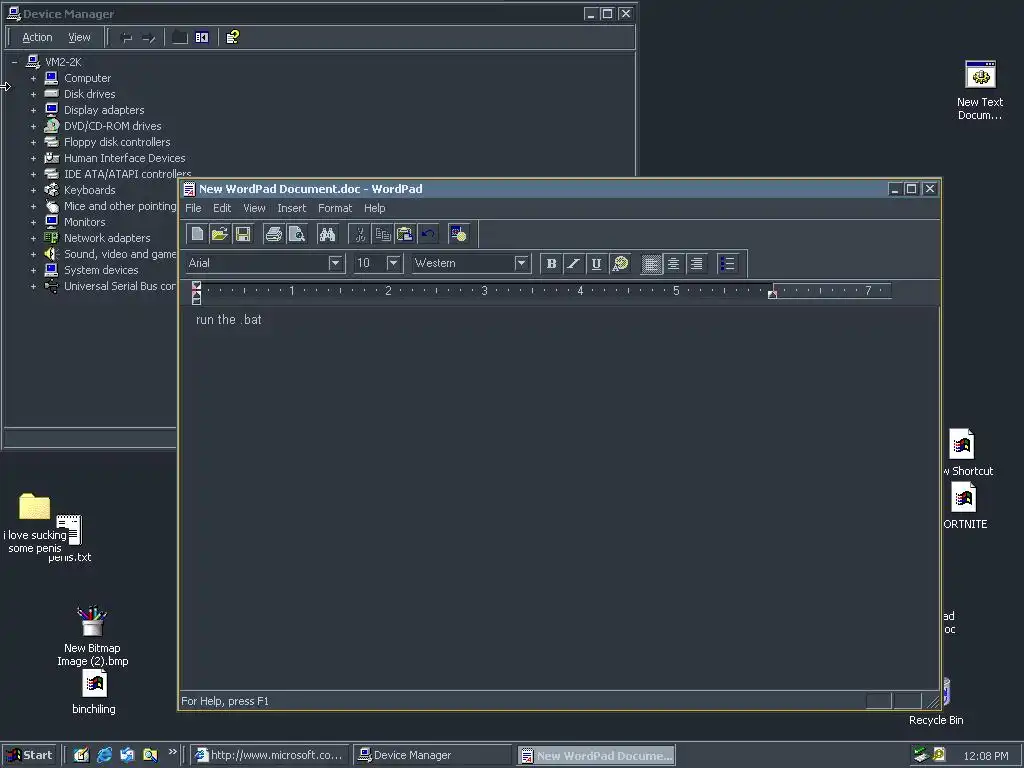Select the binchiling desktop icon
This screenshot has height=768, width=1024.
[94, 692]
